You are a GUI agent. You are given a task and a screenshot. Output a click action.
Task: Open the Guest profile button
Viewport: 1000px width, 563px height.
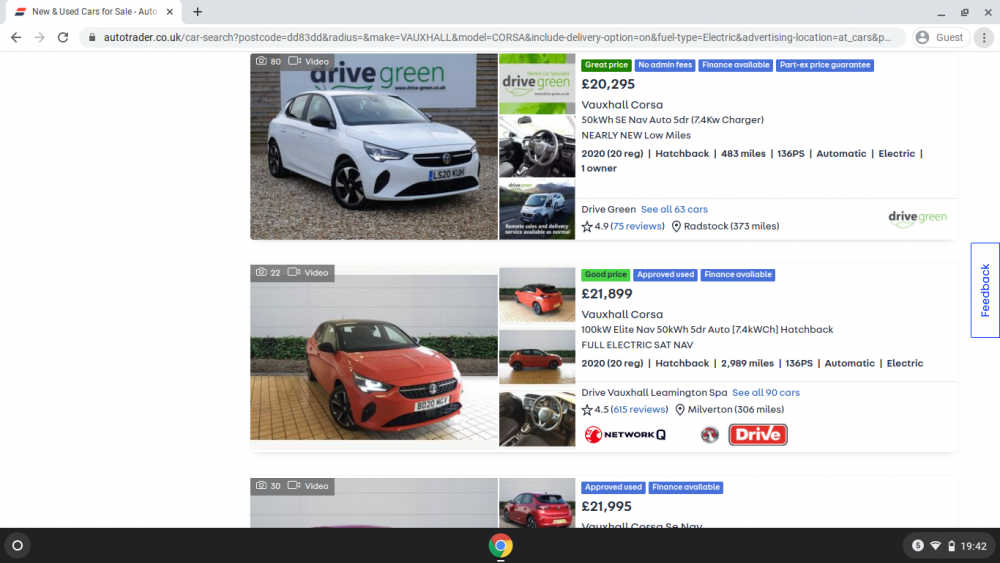click(940, 38)
